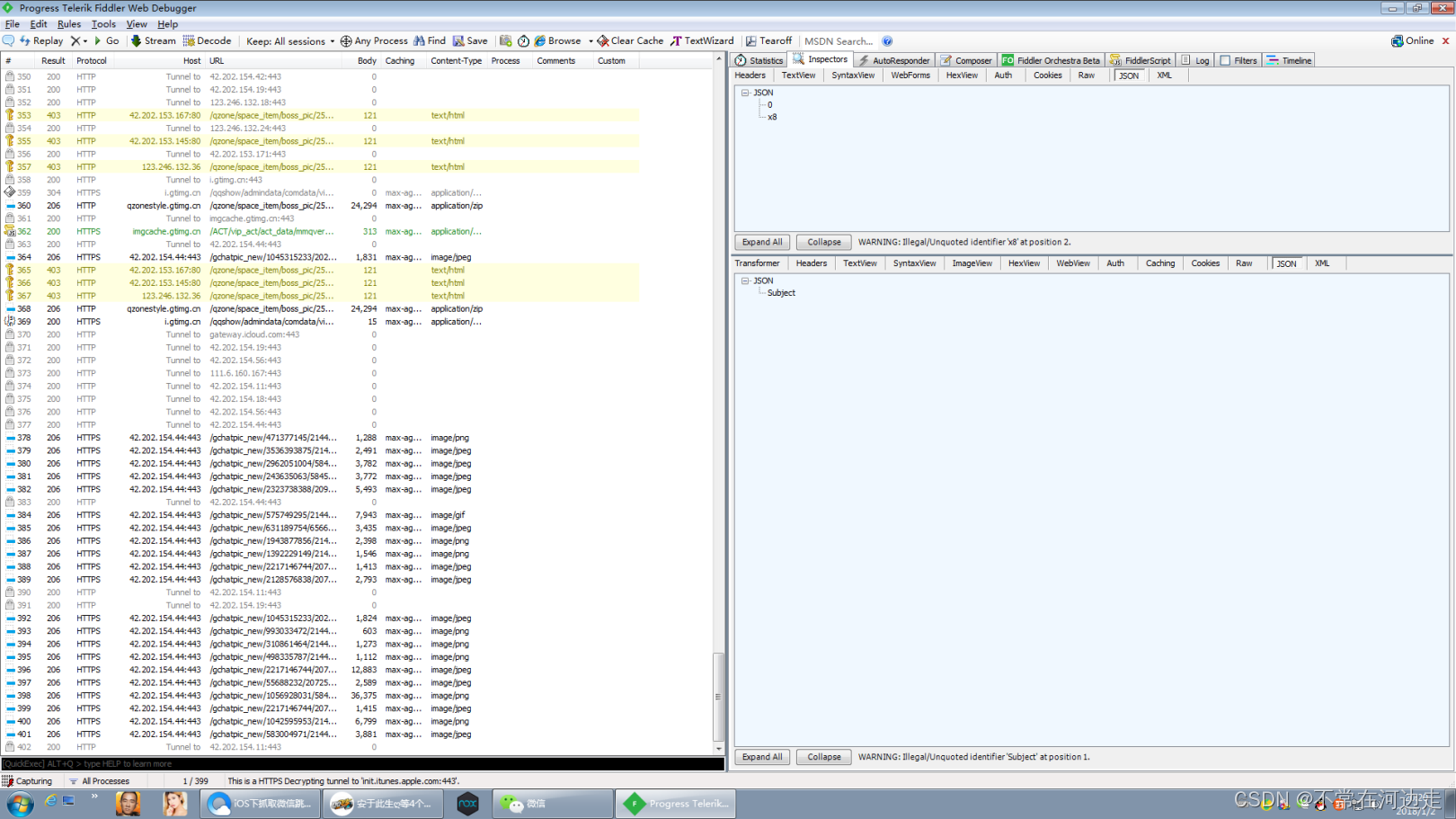Open the FiddlerScript tab
The image size is (1456, 819).
[1141, 60]
